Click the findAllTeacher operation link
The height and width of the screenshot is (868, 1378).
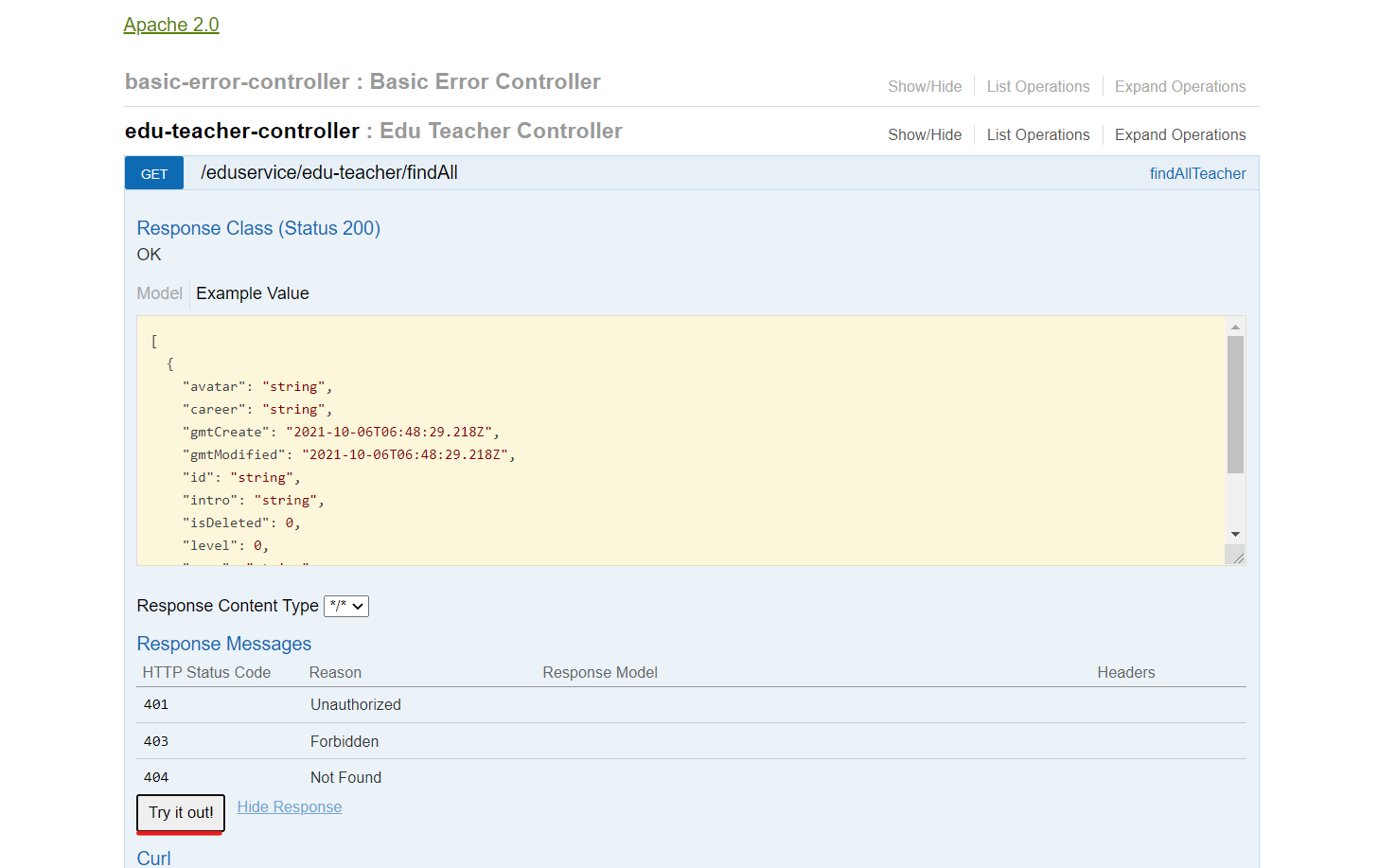pyautogui.click(x=1197, y=173)
